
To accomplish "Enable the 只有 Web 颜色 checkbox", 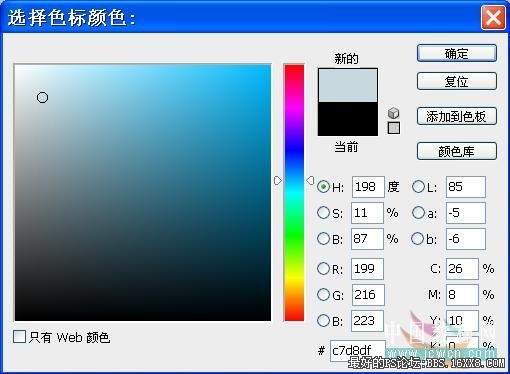I will 19,337.
